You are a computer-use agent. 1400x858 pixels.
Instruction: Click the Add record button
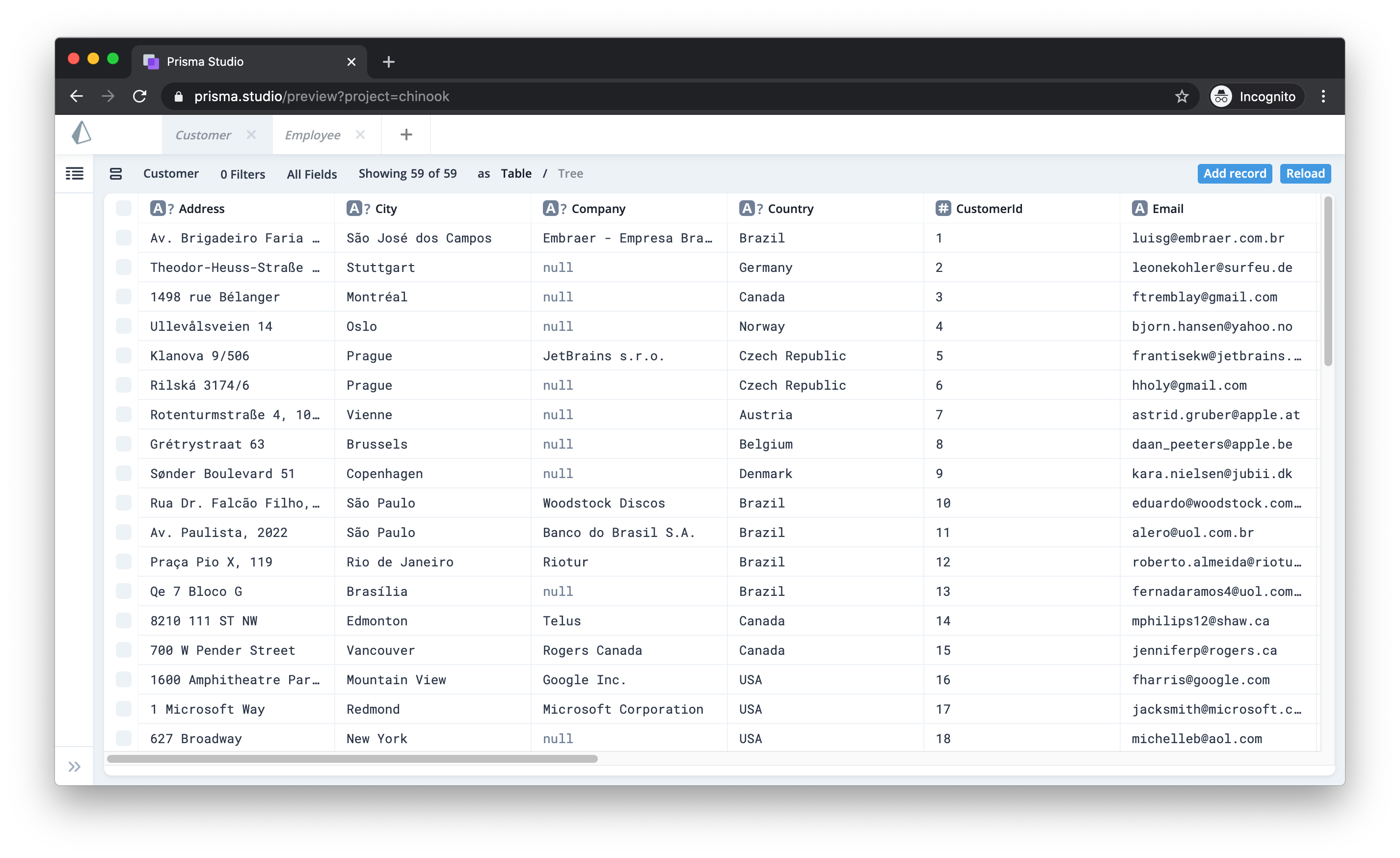(x=1234, y=173)
